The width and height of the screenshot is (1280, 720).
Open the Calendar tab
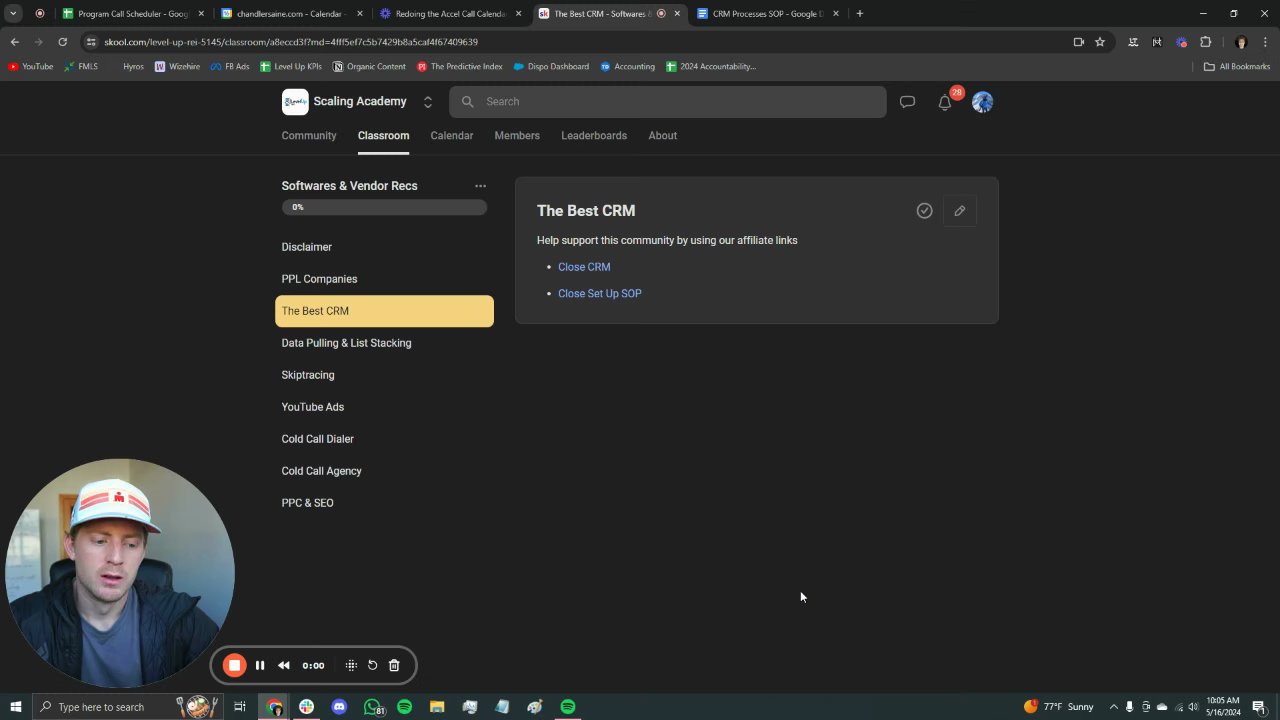click(x=451, y=135)
